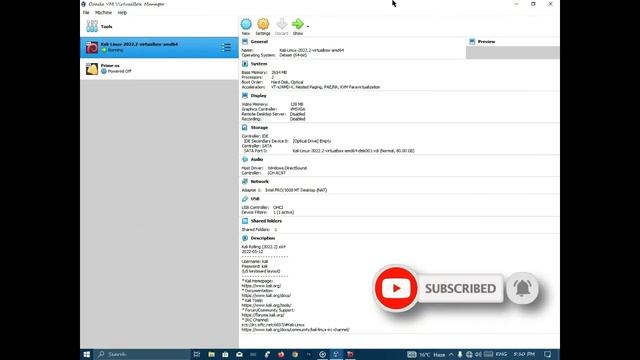640x360 pixels.
Task: Click the New machine toolbar icon
Action: [x=246, y=24]
